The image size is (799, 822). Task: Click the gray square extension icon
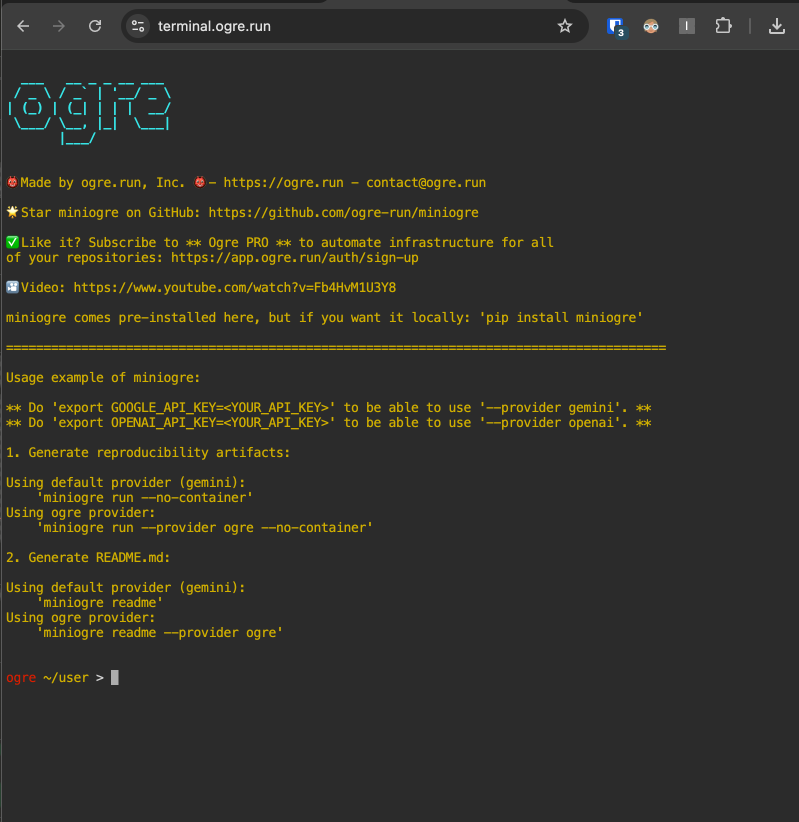click(x=687, y=26)
